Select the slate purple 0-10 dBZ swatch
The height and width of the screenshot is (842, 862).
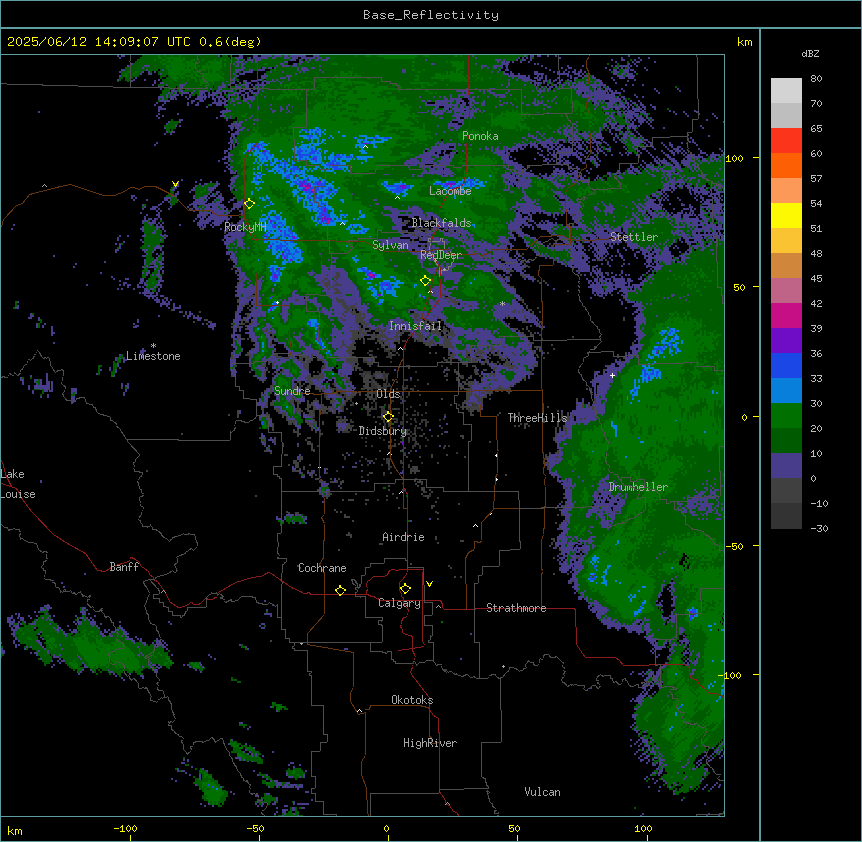pos(786,466)
